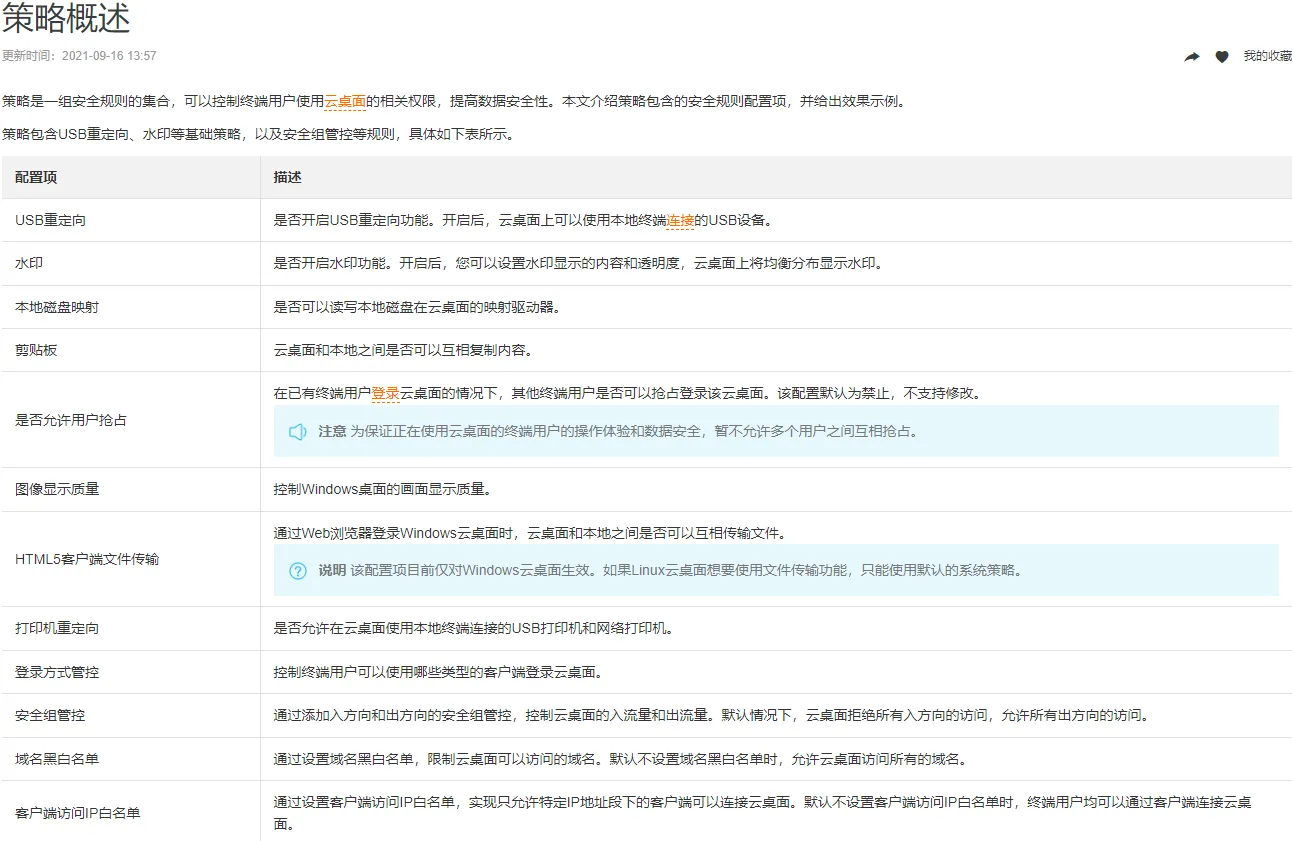Image resolution: width=1293 pixels, height=841 pixels.
Task: Click the question mark icon beside 说明
Action: click(297, 571)
